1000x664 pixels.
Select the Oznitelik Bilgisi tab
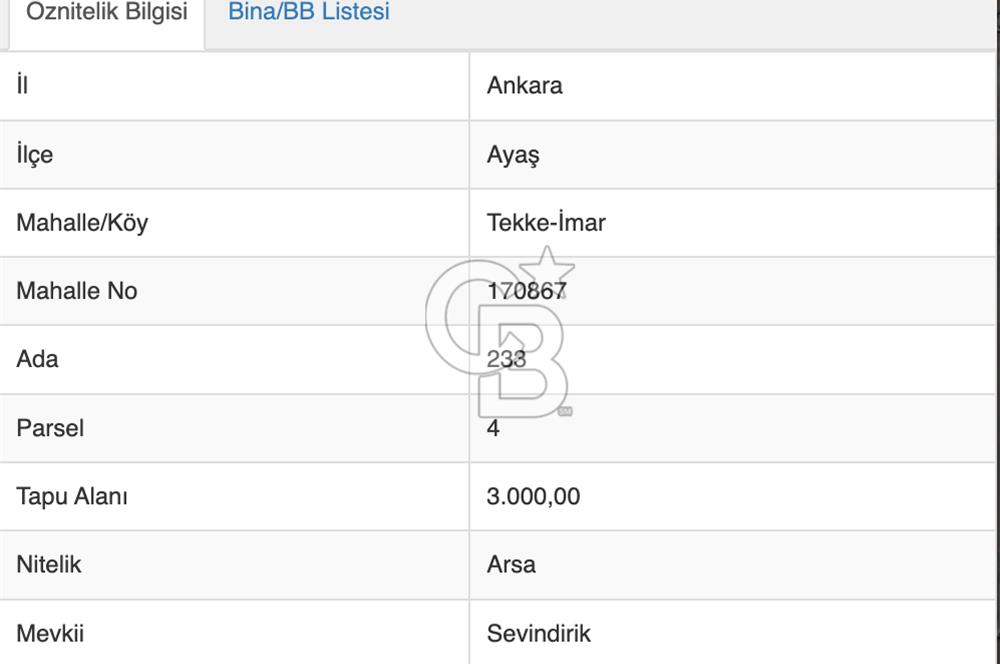pos(105,15)
